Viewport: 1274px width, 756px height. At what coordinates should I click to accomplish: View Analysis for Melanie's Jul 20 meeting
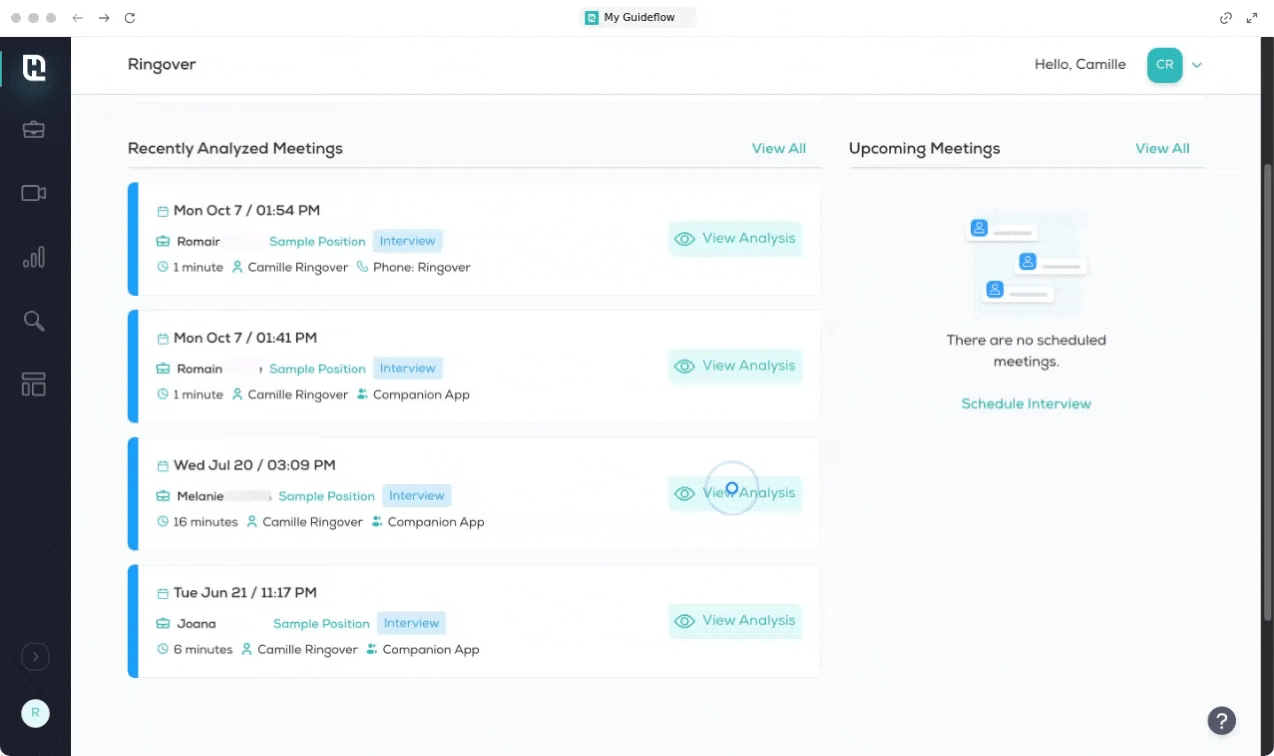pyautogui.click(x=735, y=493)
